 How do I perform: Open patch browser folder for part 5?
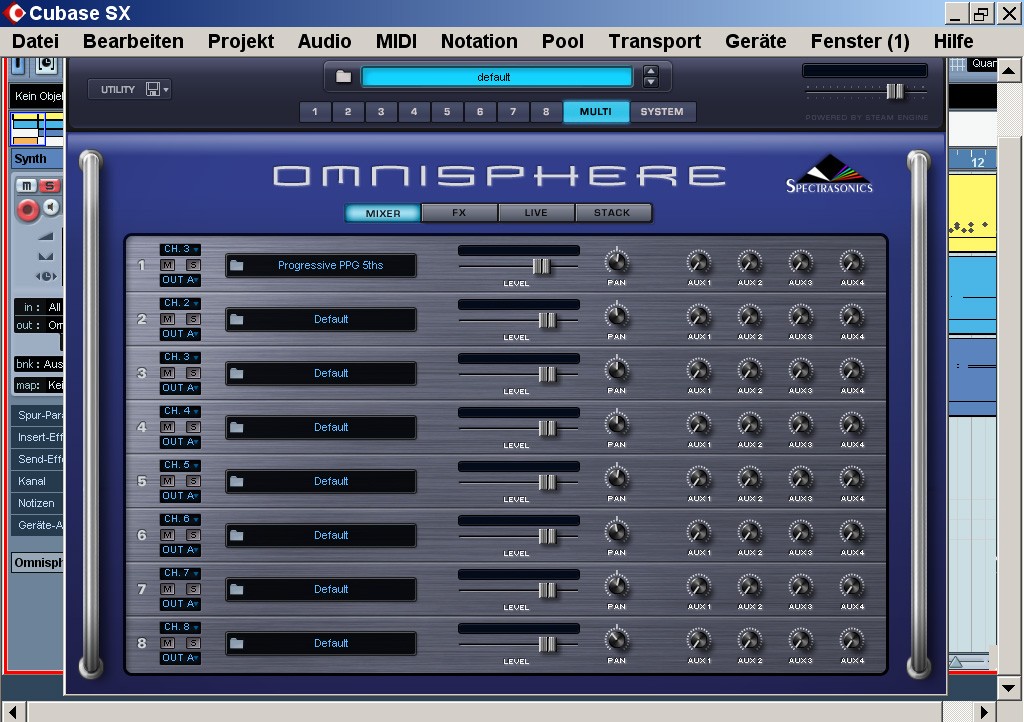(237, 482)
